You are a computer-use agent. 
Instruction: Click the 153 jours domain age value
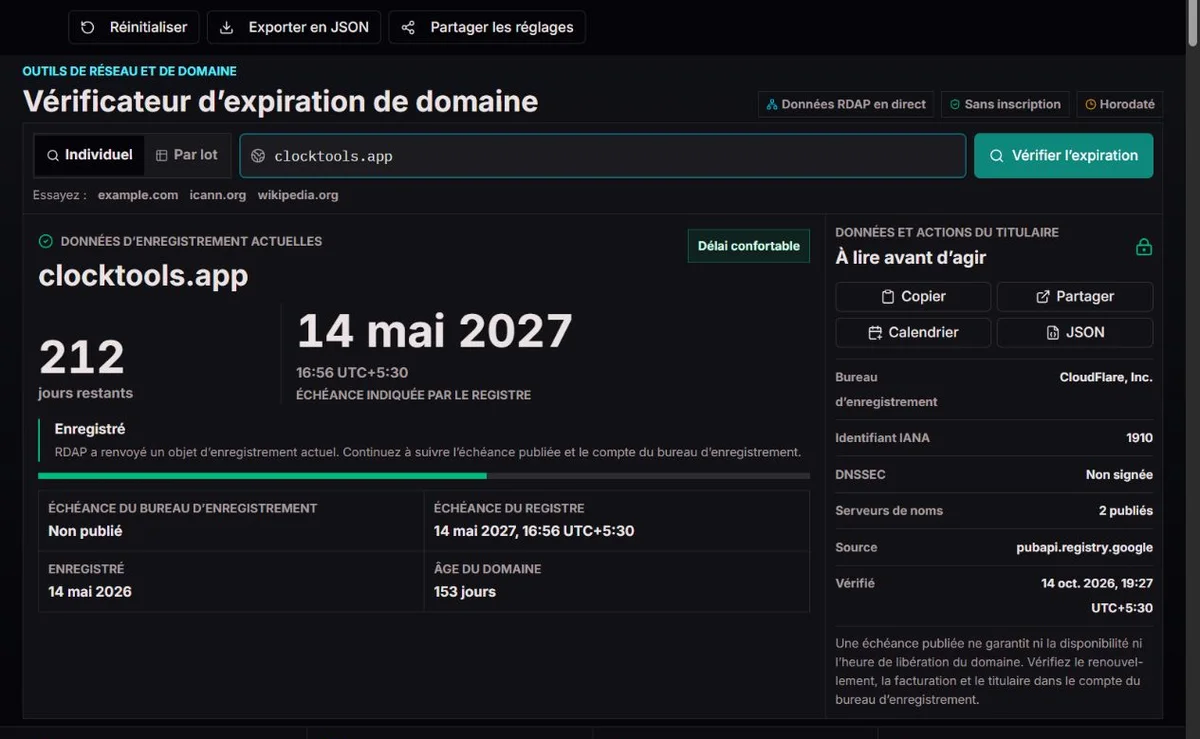pos(465,591)
